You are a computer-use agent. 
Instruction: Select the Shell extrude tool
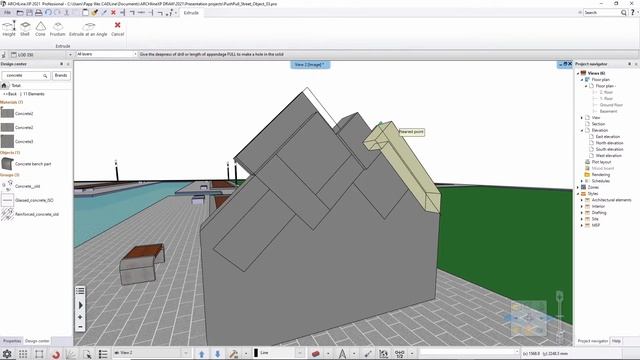pos(25,29)
